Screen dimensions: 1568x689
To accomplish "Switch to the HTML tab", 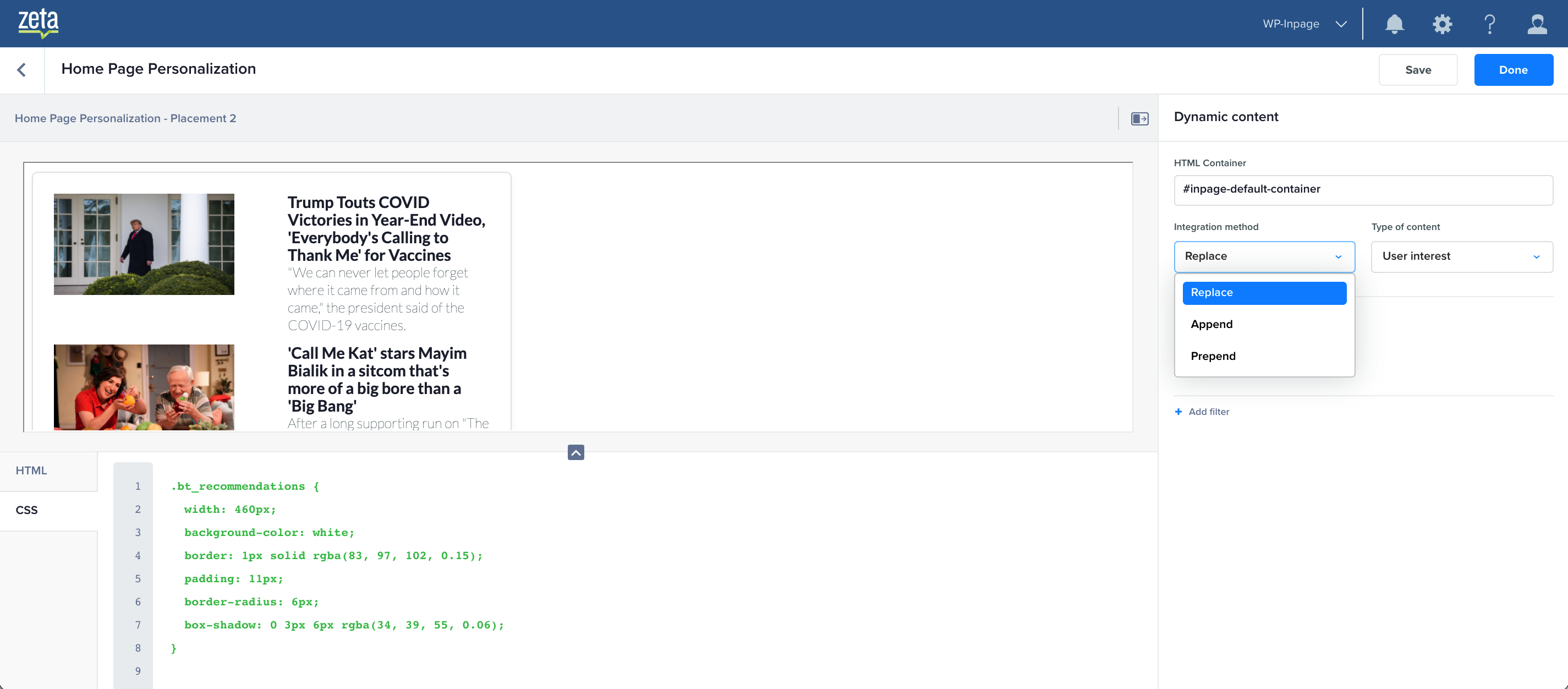I will 32,471.
